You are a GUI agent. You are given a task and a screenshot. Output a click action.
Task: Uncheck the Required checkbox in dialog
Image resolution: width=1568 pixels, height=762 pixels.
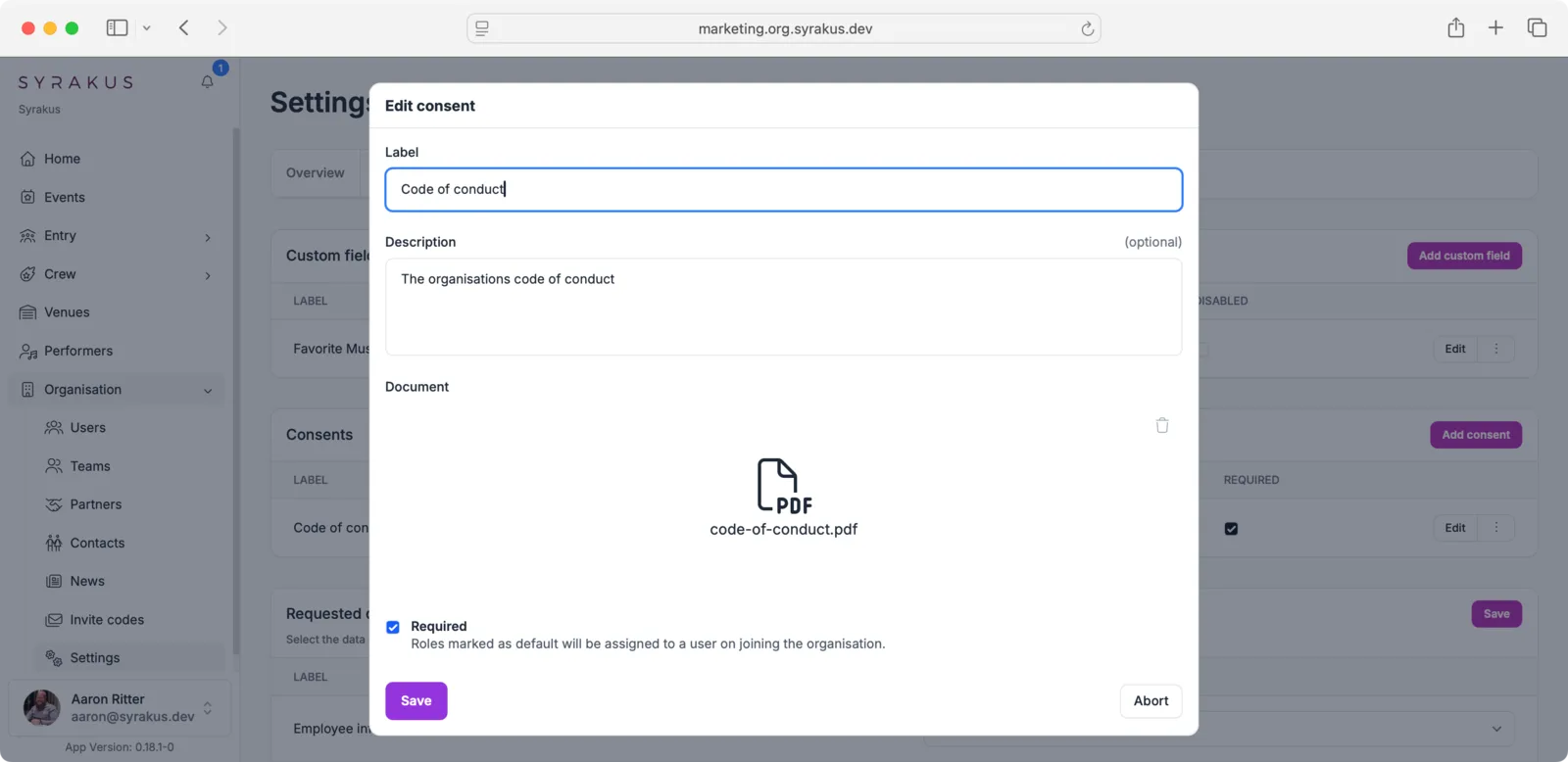[393, 627]
